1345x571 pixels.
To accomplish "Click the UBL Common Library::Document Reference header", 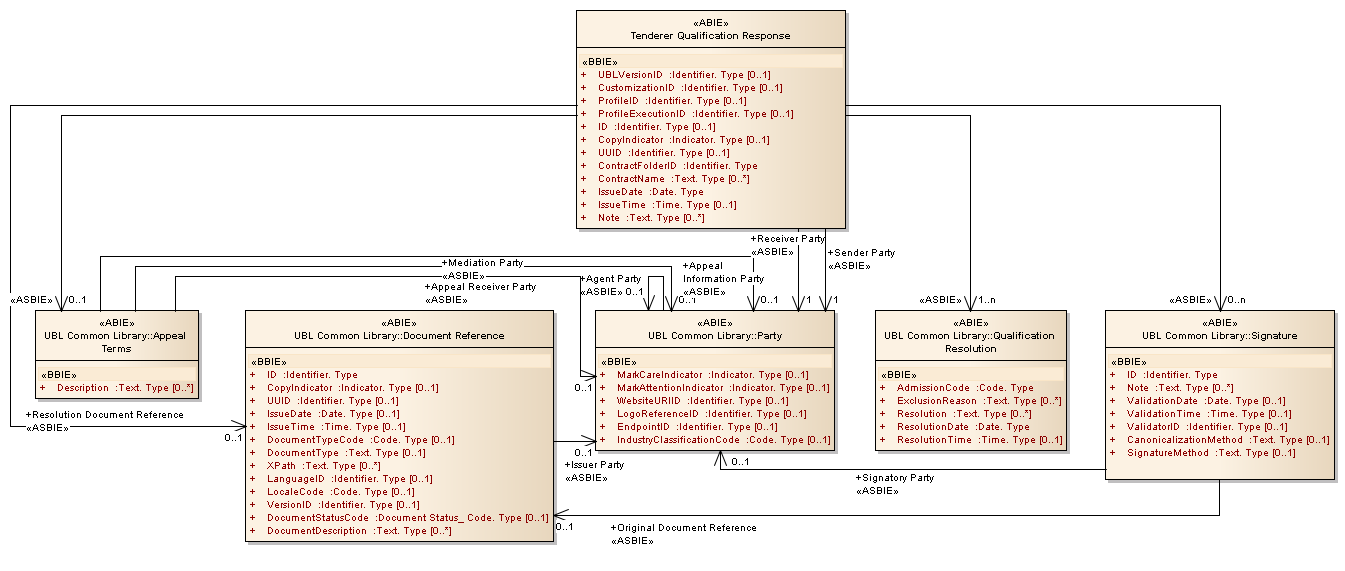I will click(399, 336).
